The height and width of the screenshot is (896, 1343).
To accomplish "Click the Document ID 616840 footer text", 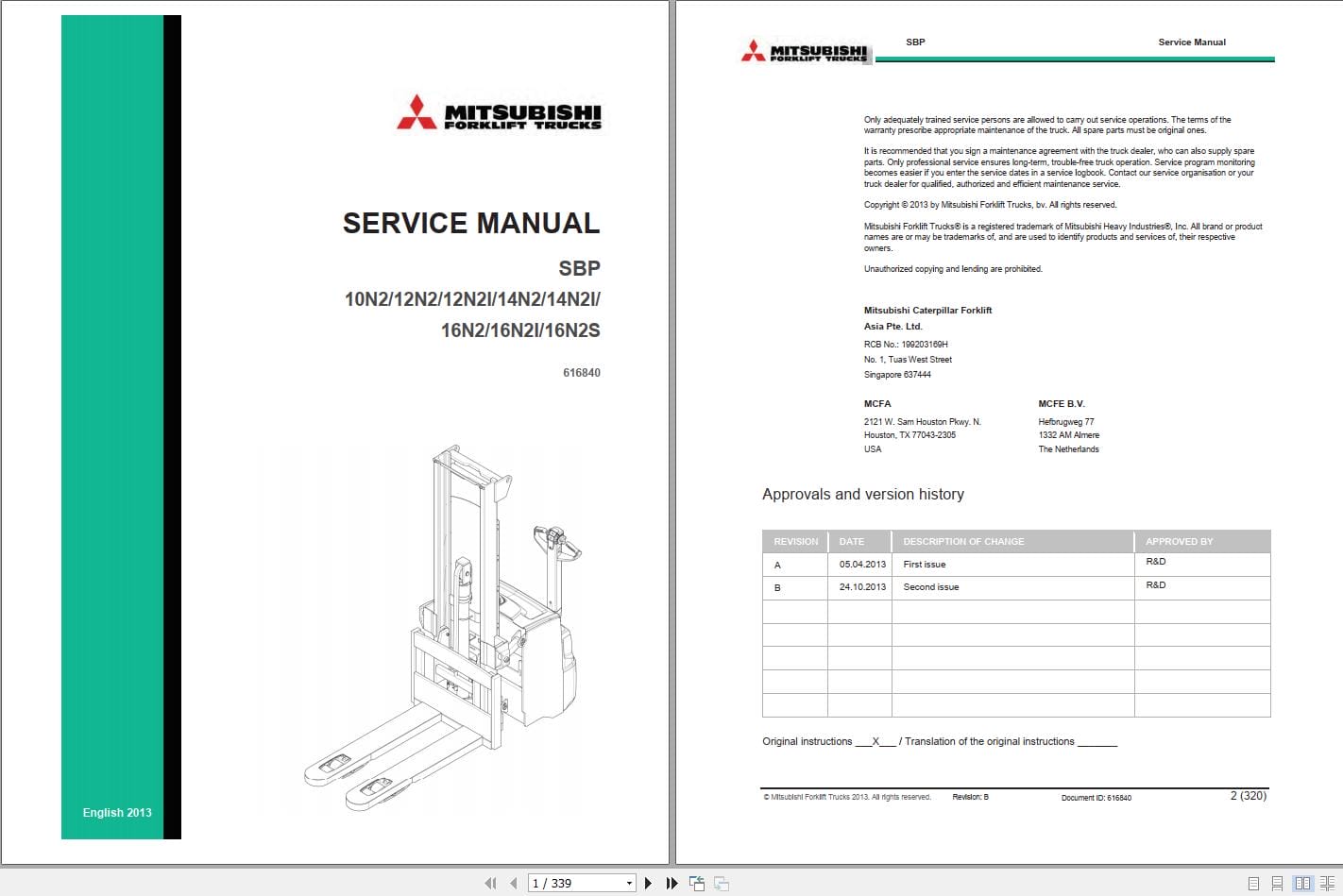I will (x=1097, y=797).
